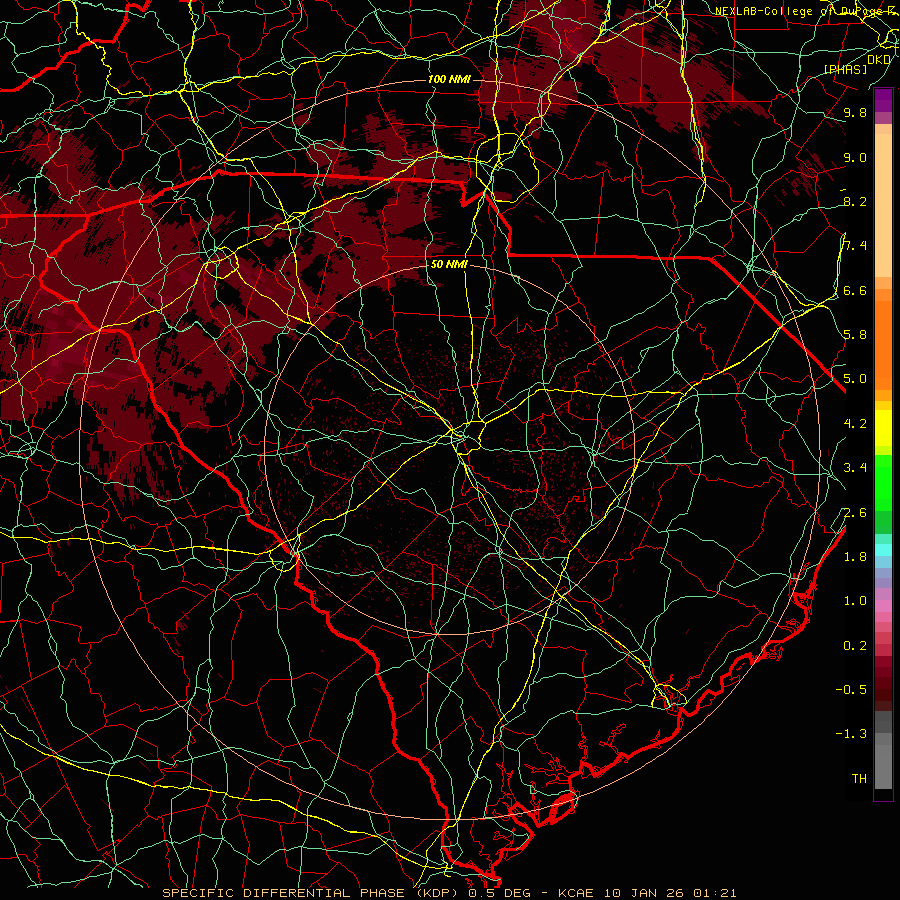This screenshot has width=900, height=900.
Task: Click the 5.8 scale label
Action: [855, 335]
